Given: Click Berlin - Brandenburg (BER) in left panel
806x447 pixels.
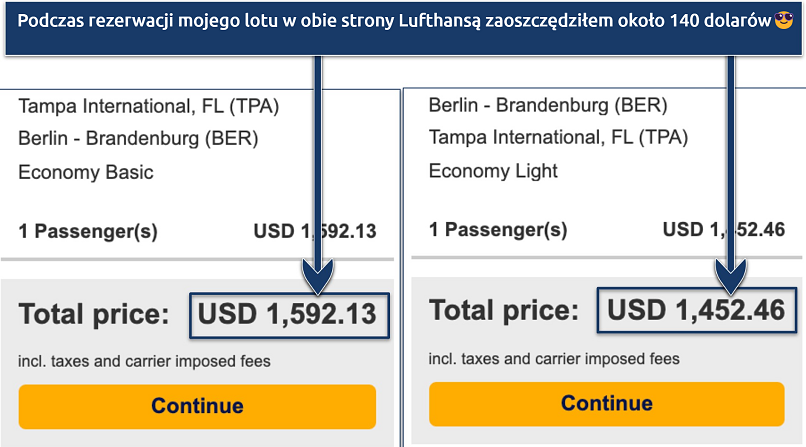Looking at the screenshot, I should point(137,139).
